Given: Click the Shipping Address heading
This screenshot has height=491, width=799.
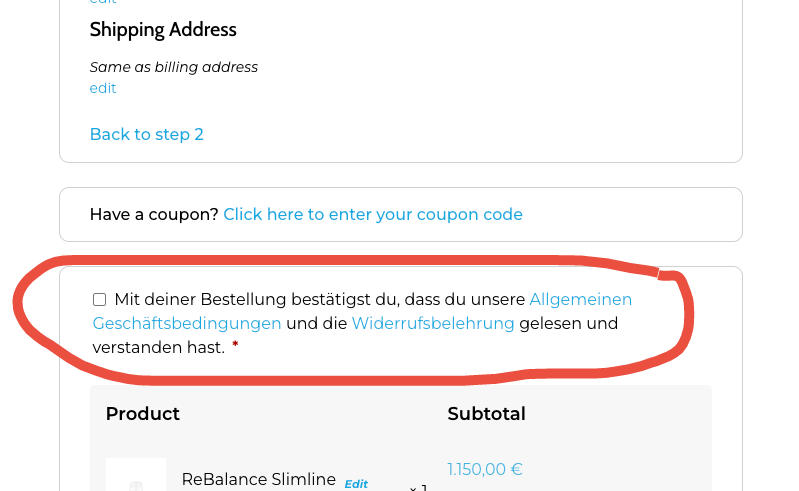Looking at the screenshot, I should (x=163, y=30).
